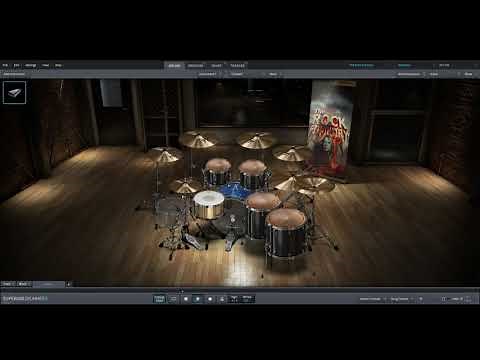Switch to the Grooves tab
The width and height of the screenshot is (480, 360).
pos(195,66)
